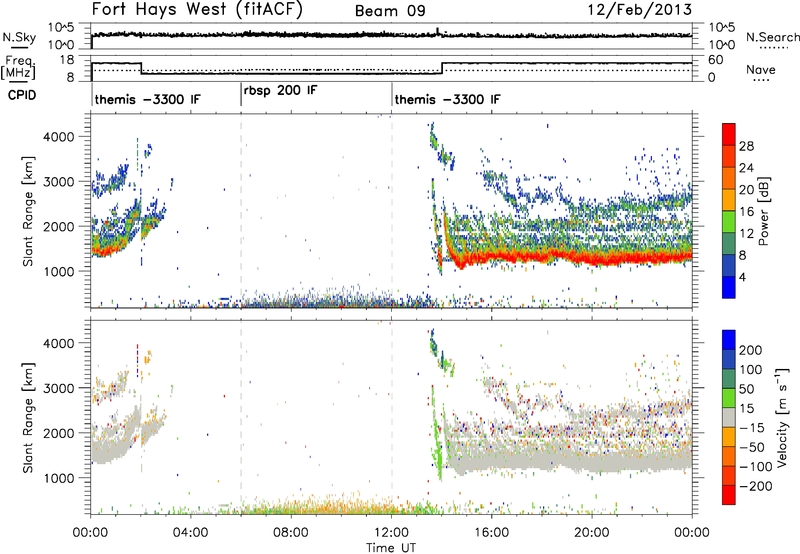Click the red segment of the Power color bar
The width and height of the screenshot is (800, 554).
pyautogui.click(x=729, y=134)
